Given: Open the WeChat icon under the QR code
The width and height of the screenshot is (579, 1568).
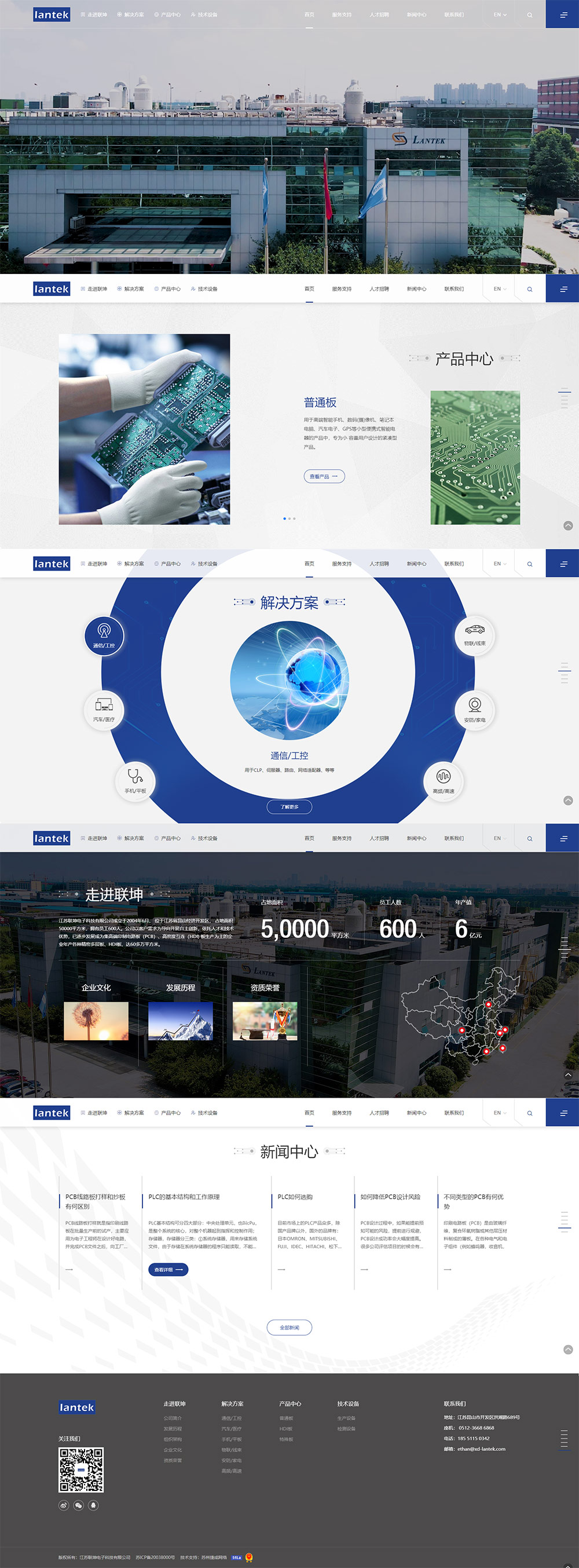Looking at the screenshot, I should (79, 1505).
